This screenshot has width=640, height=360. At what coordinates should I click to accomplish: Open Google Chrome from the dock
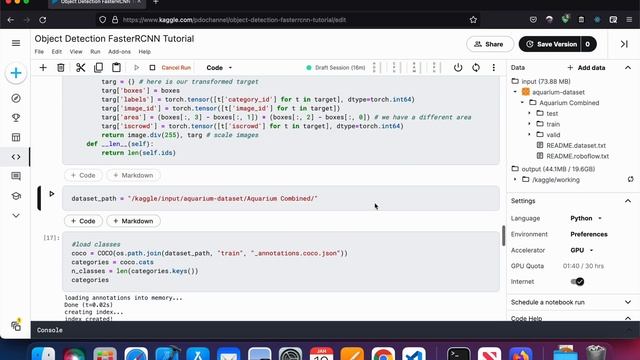click(x=383, y=354)
